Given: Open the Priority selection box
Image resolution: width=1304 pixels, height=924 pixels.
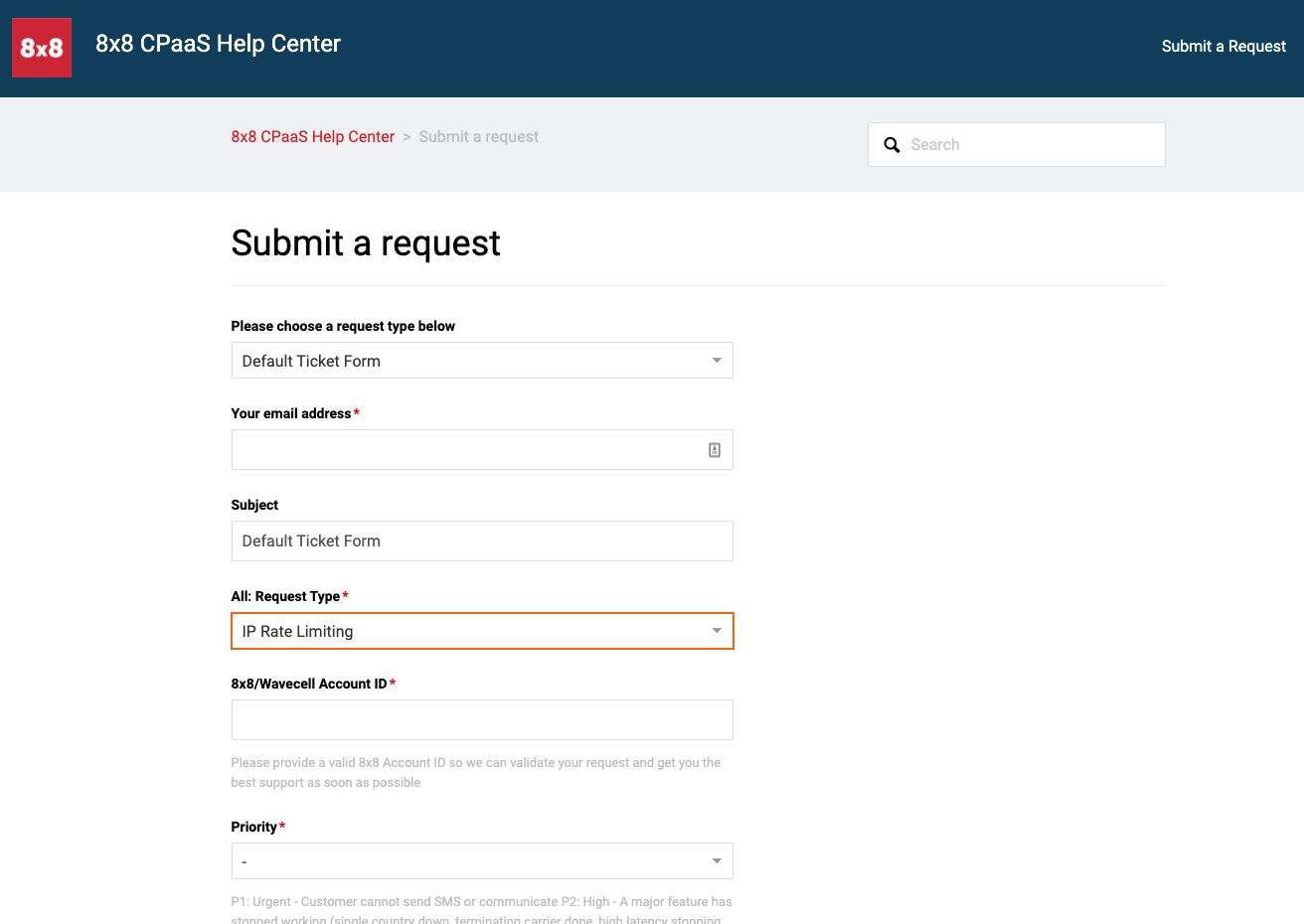Looking at the screenshot, I should coord(467,861).
